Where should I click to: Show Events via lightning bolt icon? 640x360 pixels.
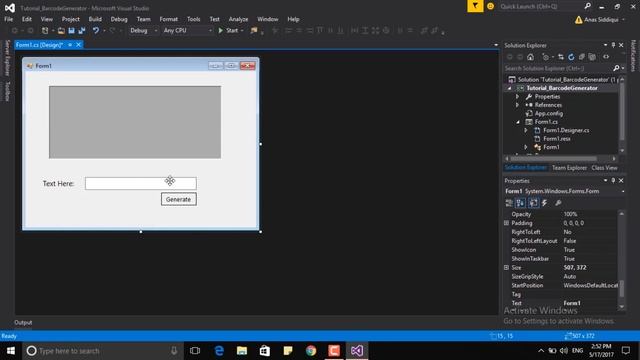544,203
